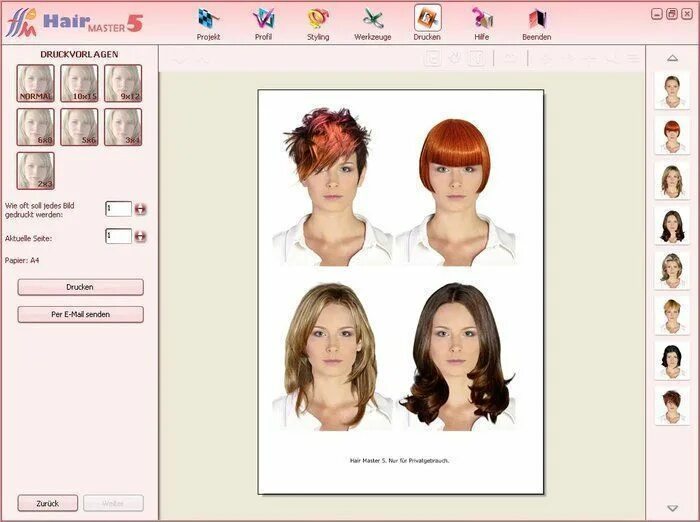Open the Werkzeuge tools section
Image resolution: width=700 pixels, height=522 pixels.
[373, 22]
